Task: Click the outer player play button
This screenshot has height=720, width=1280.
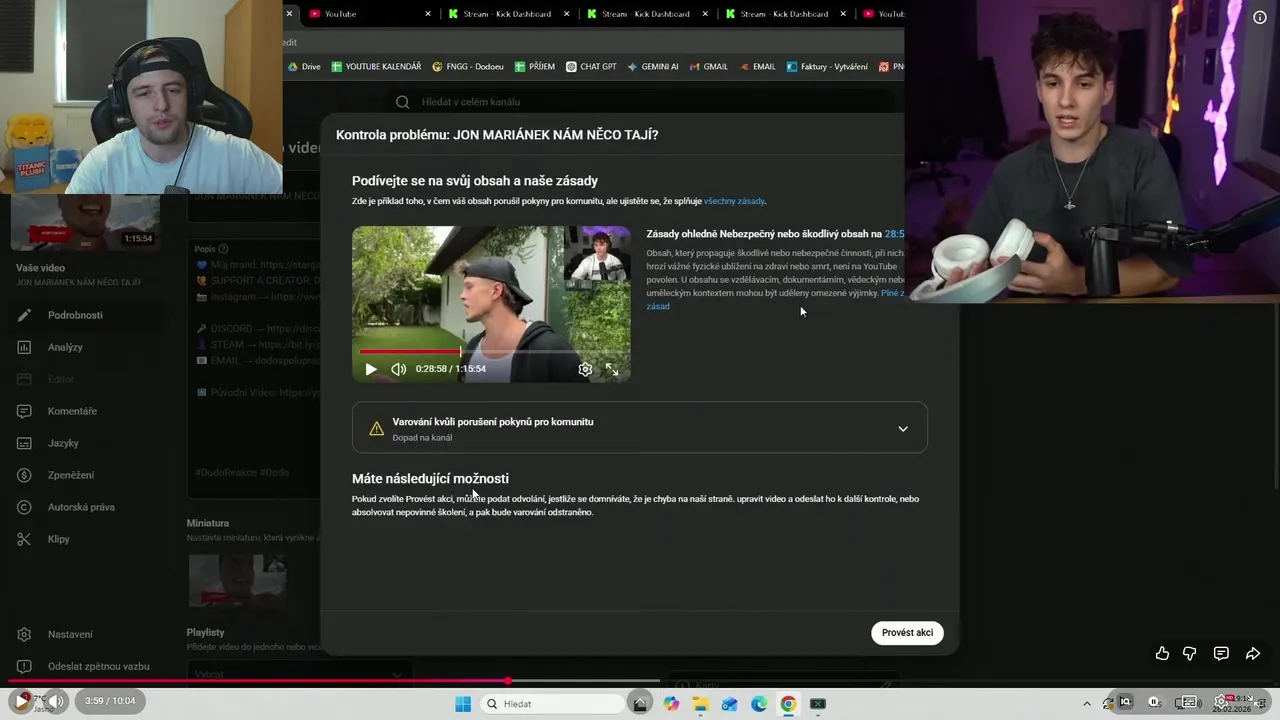Action: (x=20, y=701)
